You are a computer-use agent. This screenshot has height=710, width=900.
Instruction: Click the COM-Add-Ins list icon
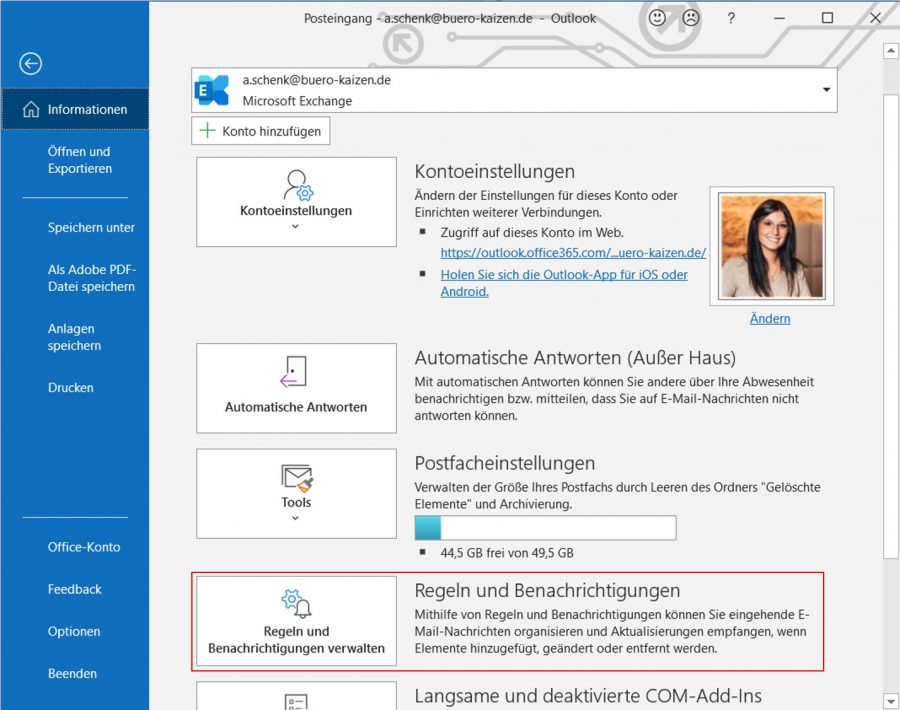tap(296, 702)
